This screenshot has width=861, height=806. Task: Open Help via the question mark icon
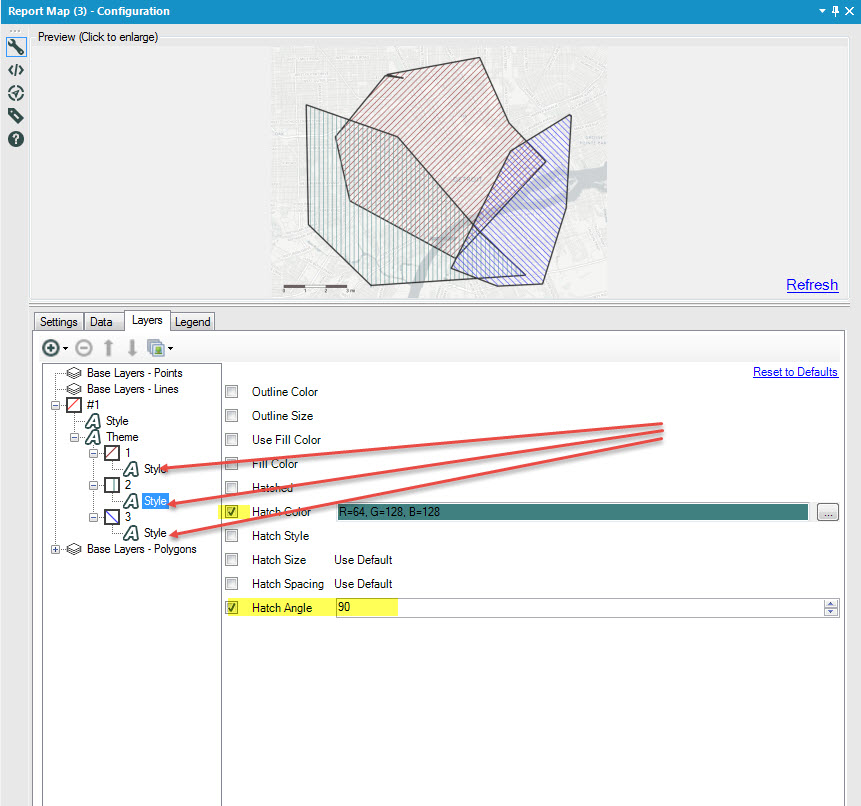tap(16, 139)
